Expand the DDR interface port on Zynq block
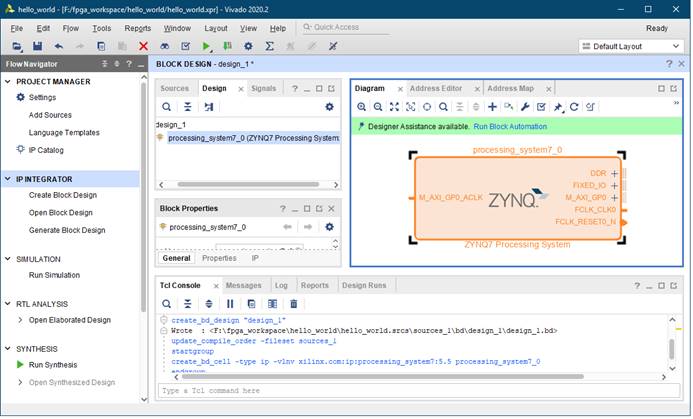 614,173
